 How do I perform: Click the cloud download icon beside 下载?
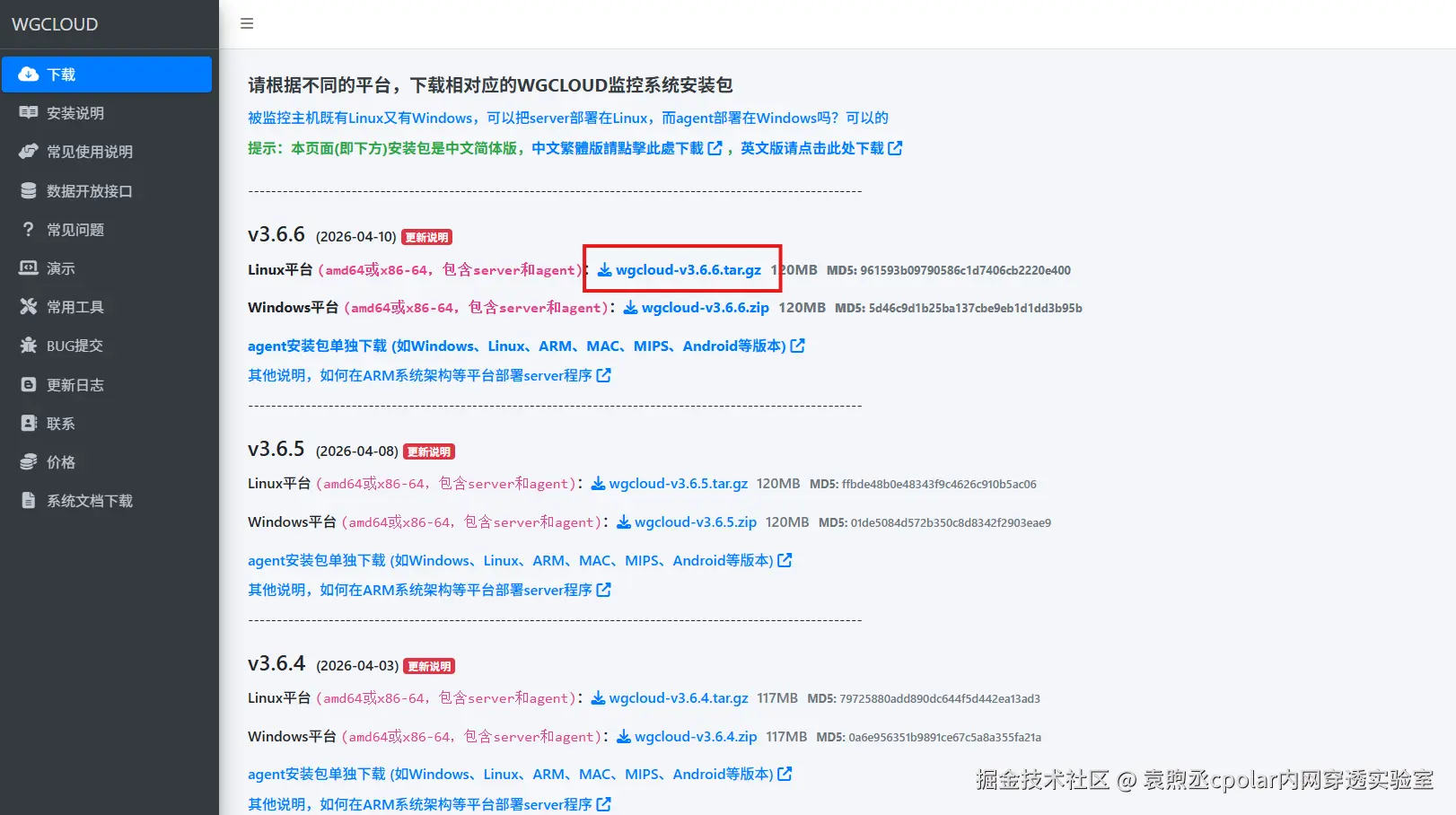tap(29, 74)
